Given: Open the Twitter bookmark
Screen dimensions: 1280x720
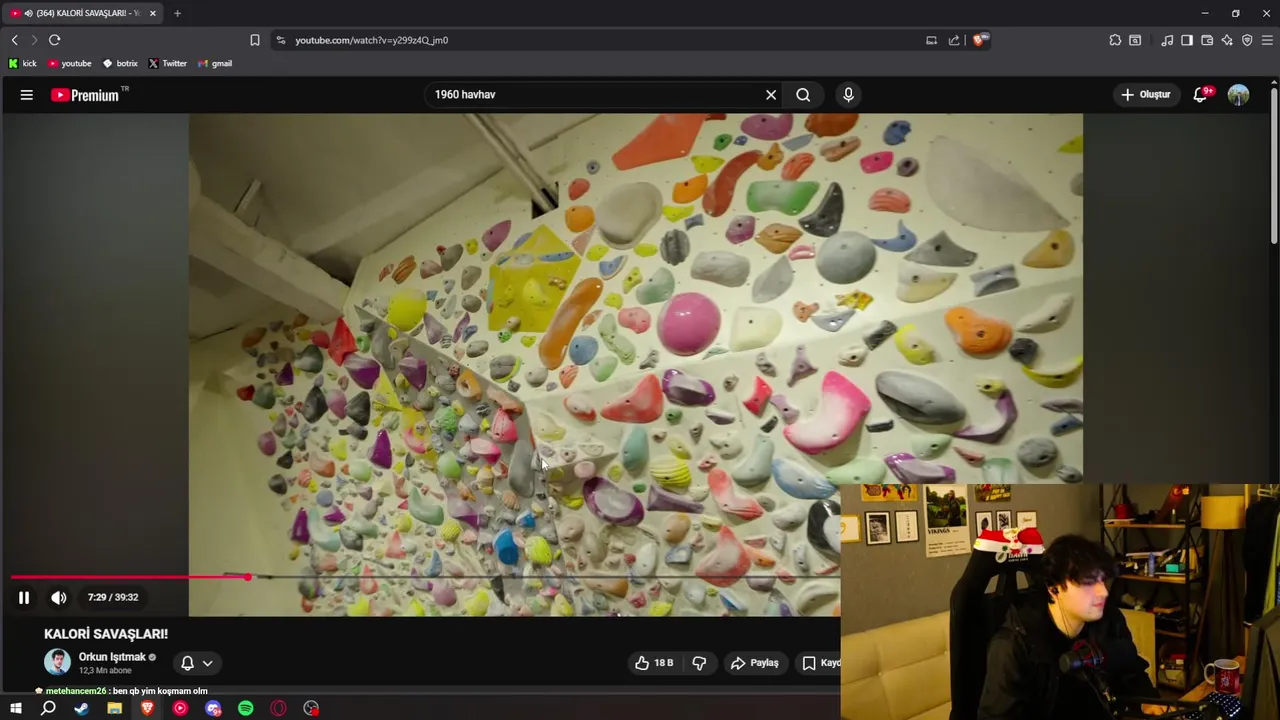Looking at the screenshot, I should coord(168,63).
